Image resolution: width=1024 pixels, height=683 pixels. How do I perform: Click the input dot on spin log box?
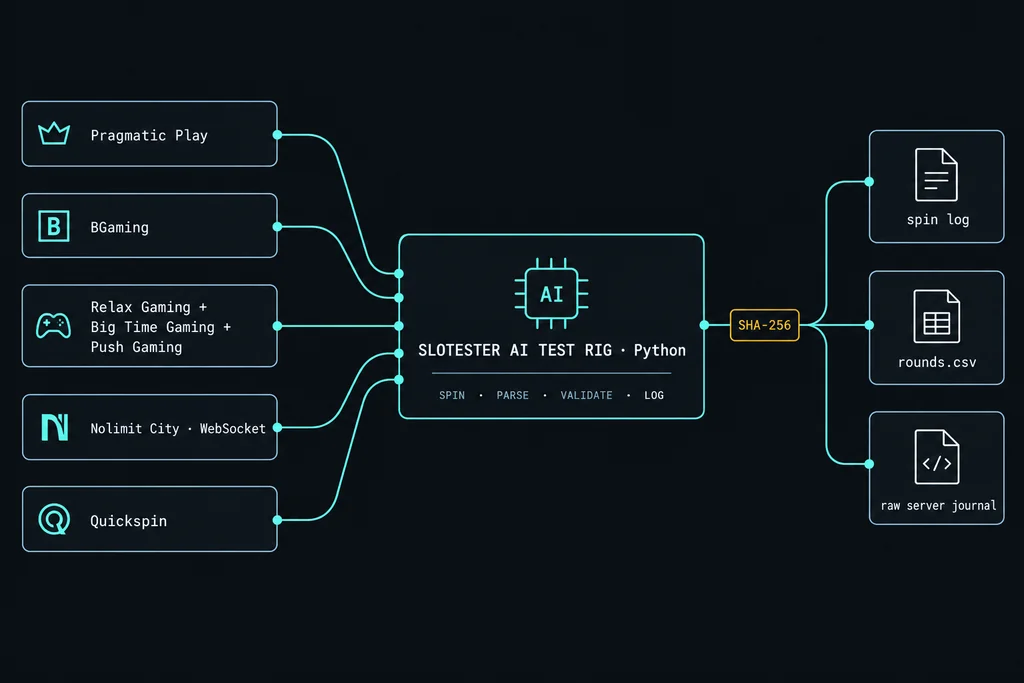tap(869, 182)
